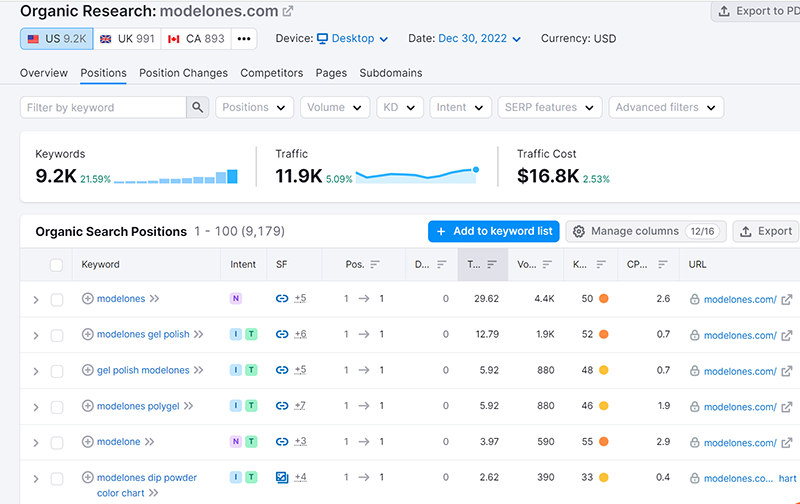The width and height of the screenshot is (800, 504).
Task: Add 'gel polish modelones' with plus icon
Action: tap(88, 370)
